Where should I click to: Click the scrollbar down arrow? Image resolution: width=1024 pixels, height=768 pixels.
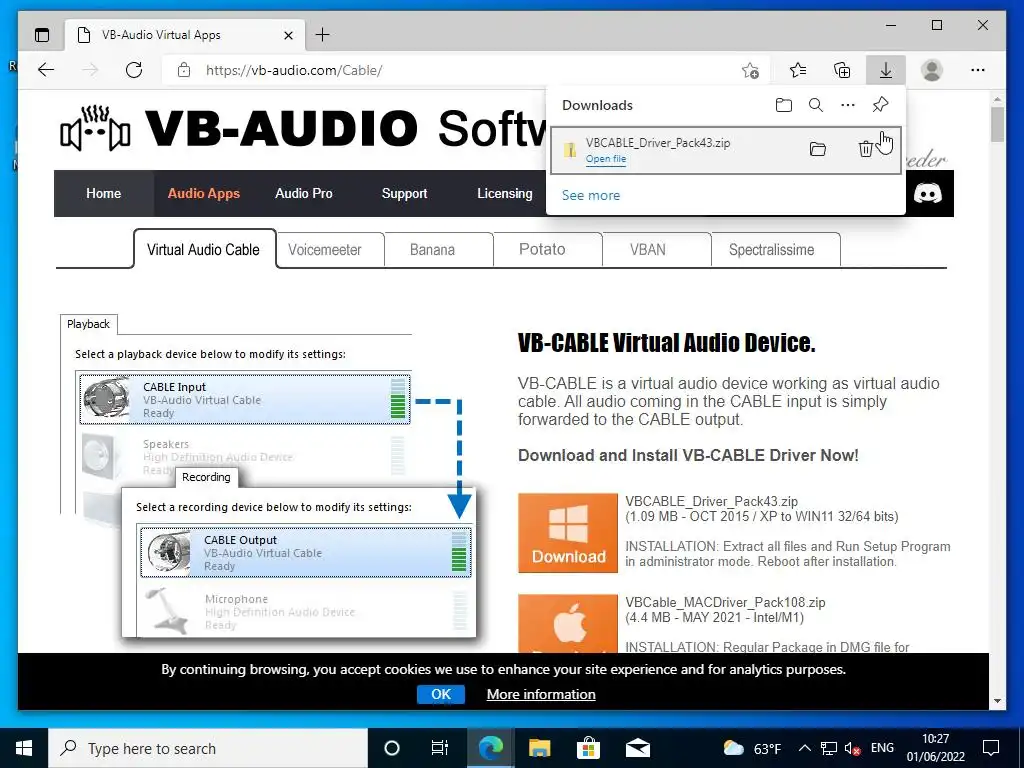(x=997, y=701)
